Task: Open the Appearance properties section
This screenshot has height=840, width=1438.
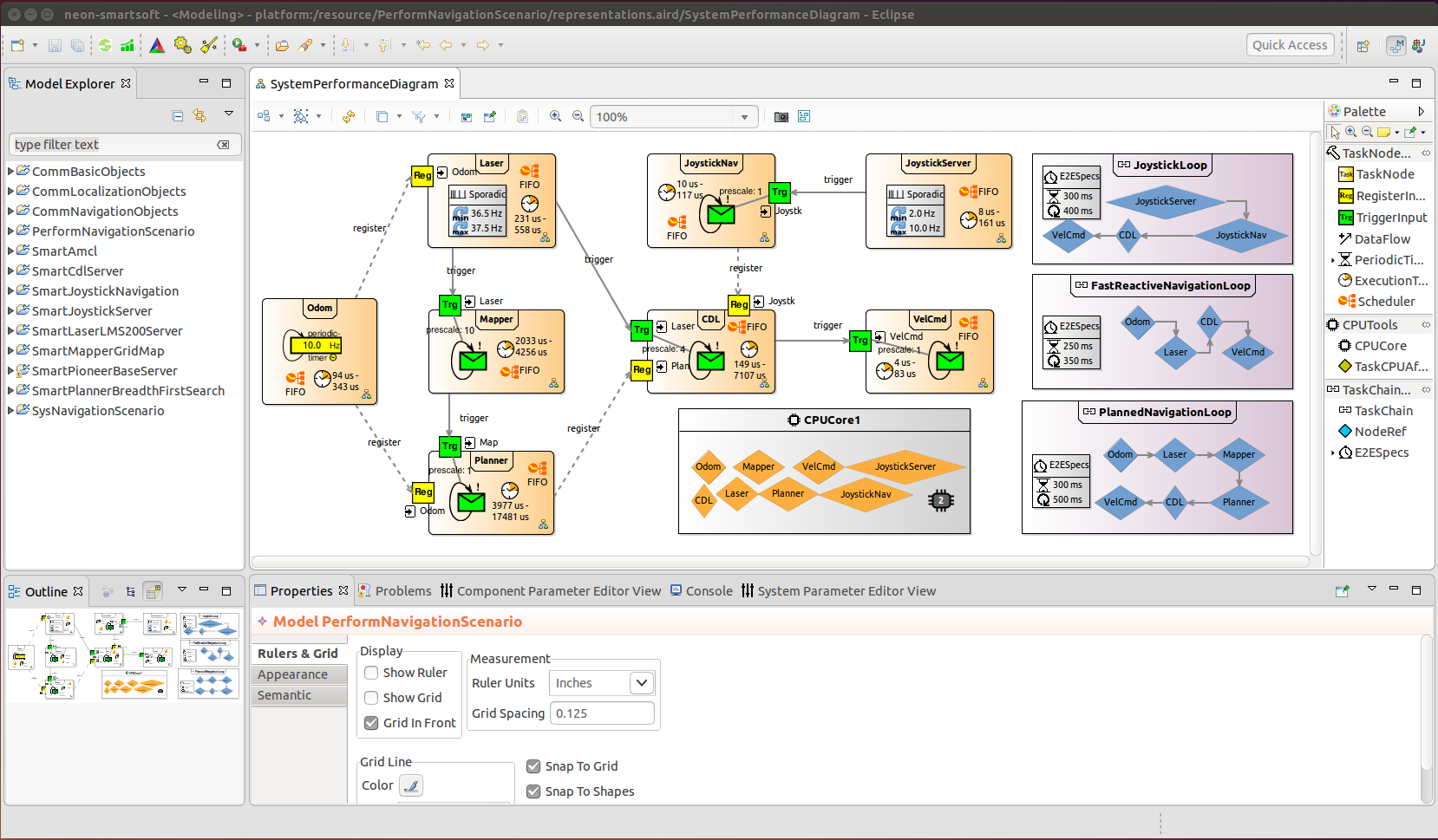Action: click(293, 674)
